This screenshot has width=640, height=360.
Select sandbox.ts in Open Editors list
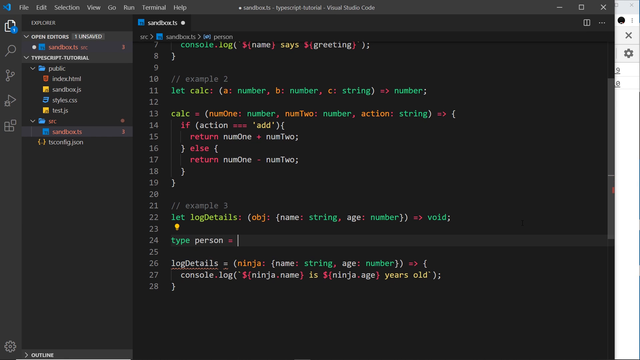tap(63, 47)
